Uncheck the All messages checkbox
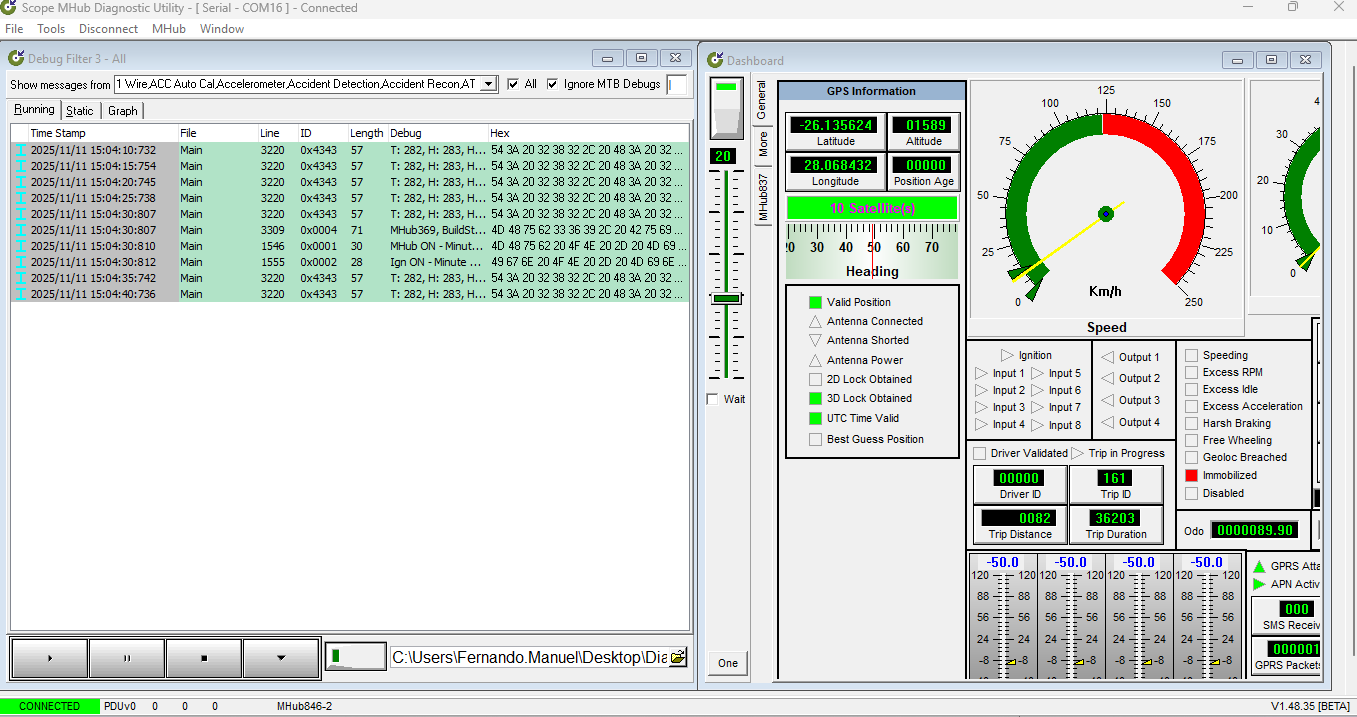This screenshot has height=717, width=1357. click(x=513, y=84)
